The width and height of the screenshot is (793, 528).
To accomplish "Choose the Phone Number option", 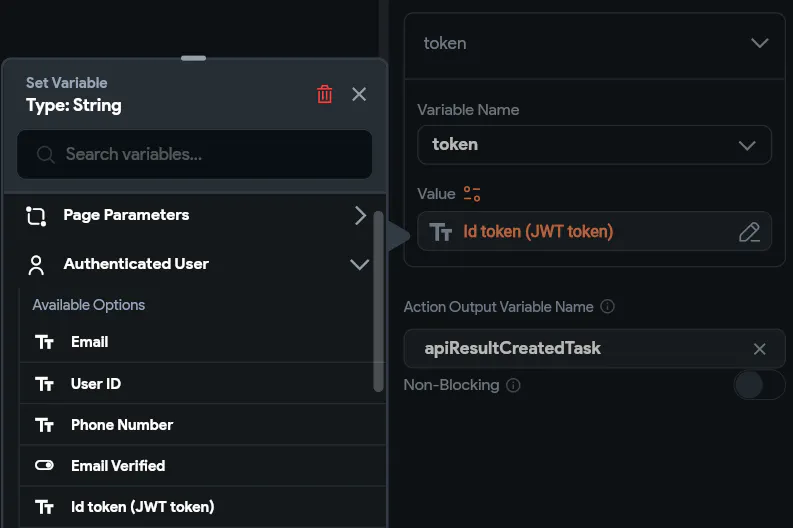I will point(122,425).
